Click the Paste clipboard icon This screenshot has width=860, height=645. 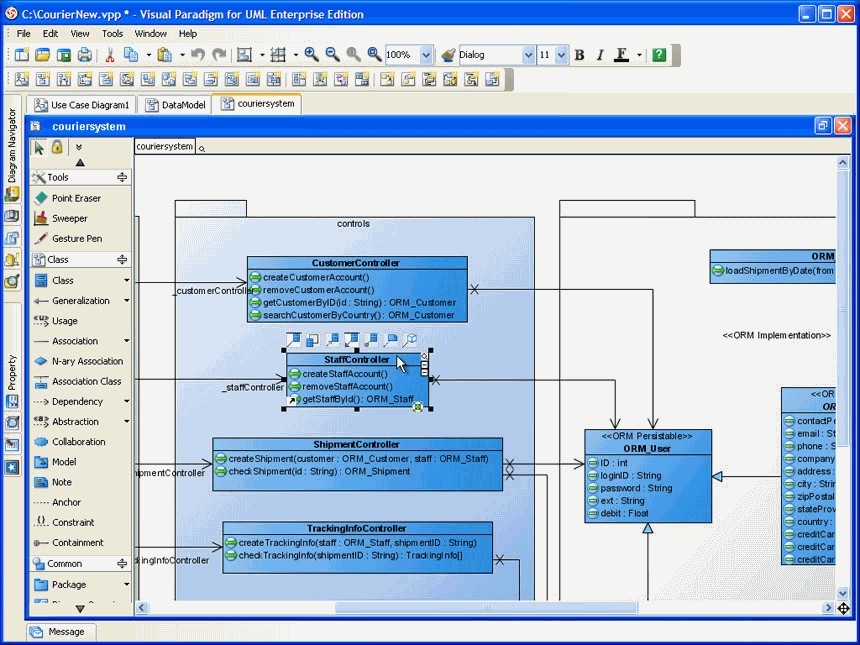165,54
